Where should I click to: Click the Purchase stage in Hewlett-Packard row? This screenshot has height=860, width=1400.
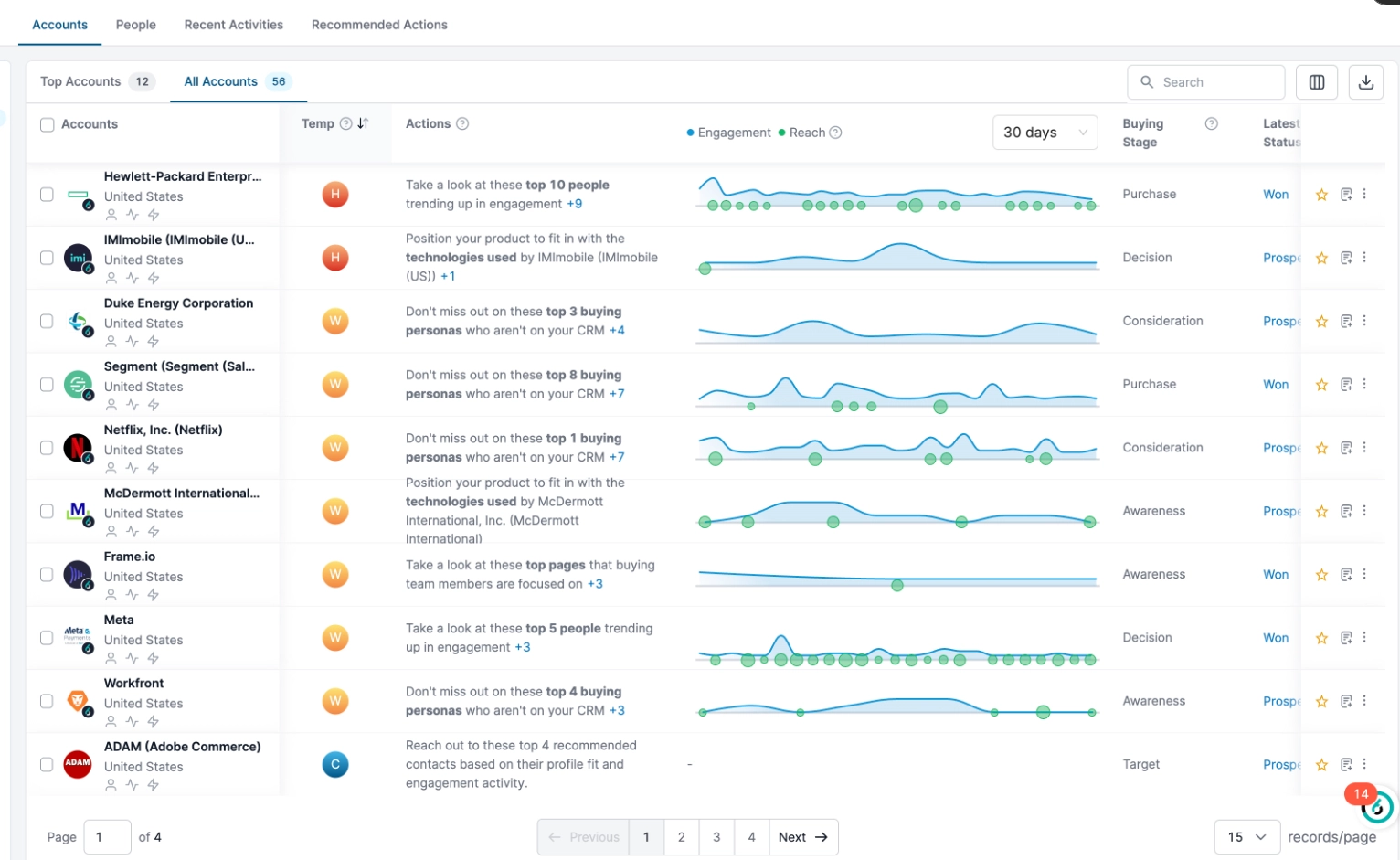[x=1150, y=195]
